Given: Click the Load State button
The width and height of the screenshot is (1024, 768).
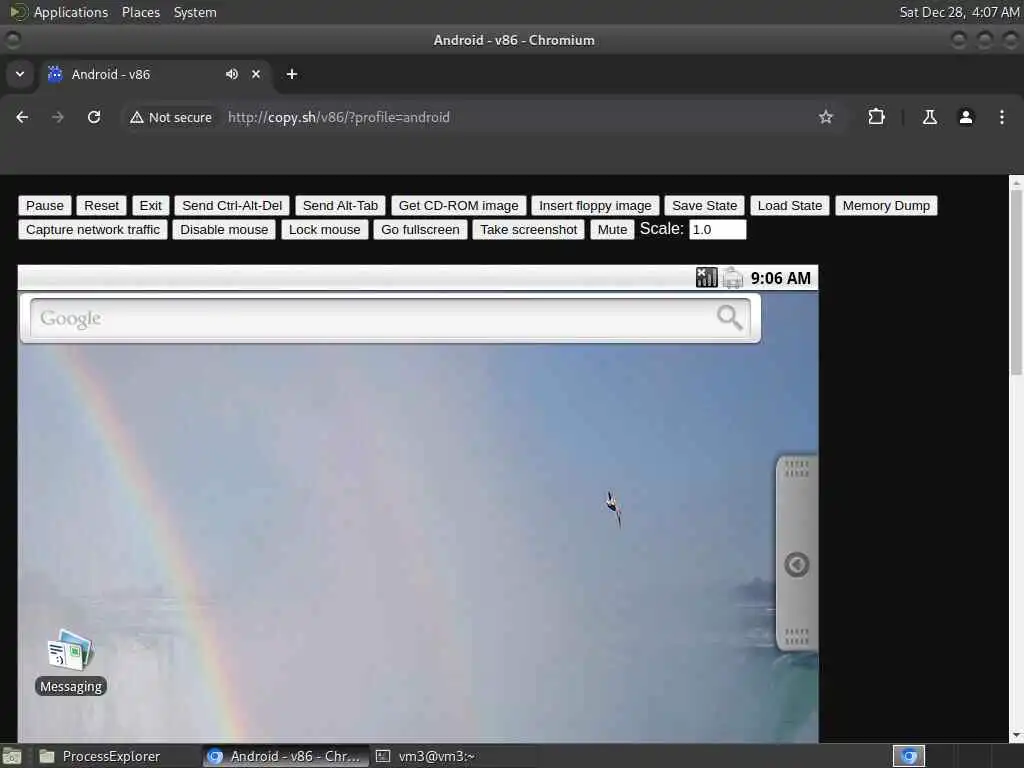Looking at the screenshot, I should pos(790,206).
